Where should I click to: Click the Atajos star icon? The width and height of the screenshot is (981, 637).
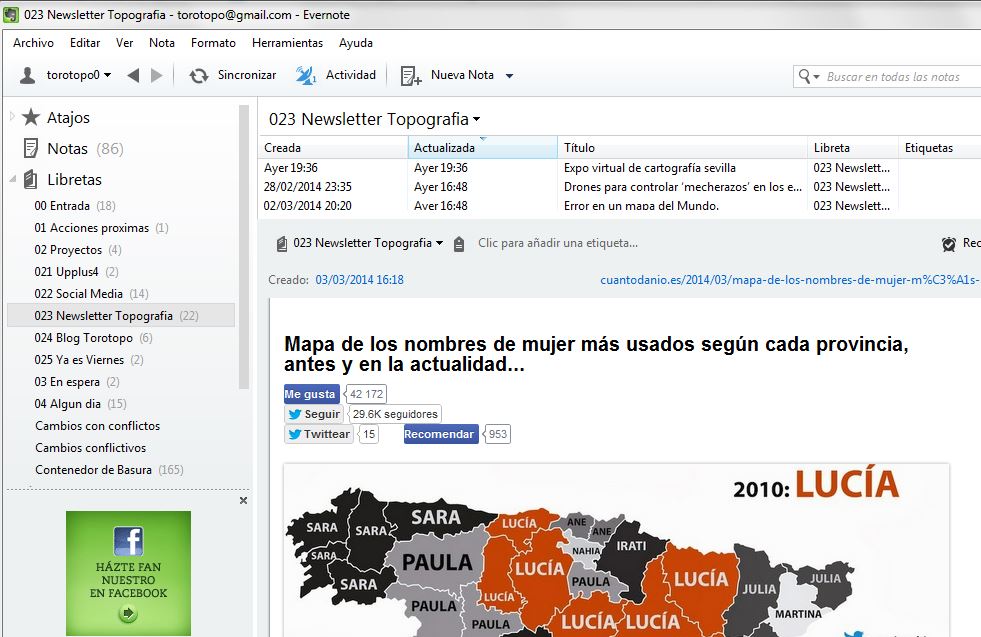point(31,118)
